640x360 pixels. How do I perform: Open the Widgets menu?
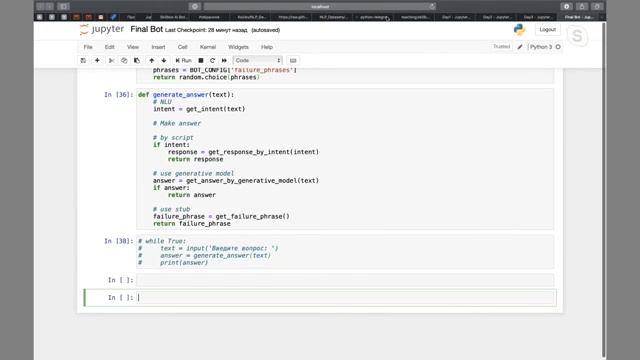pyautogui.click(x=238, y=47)
